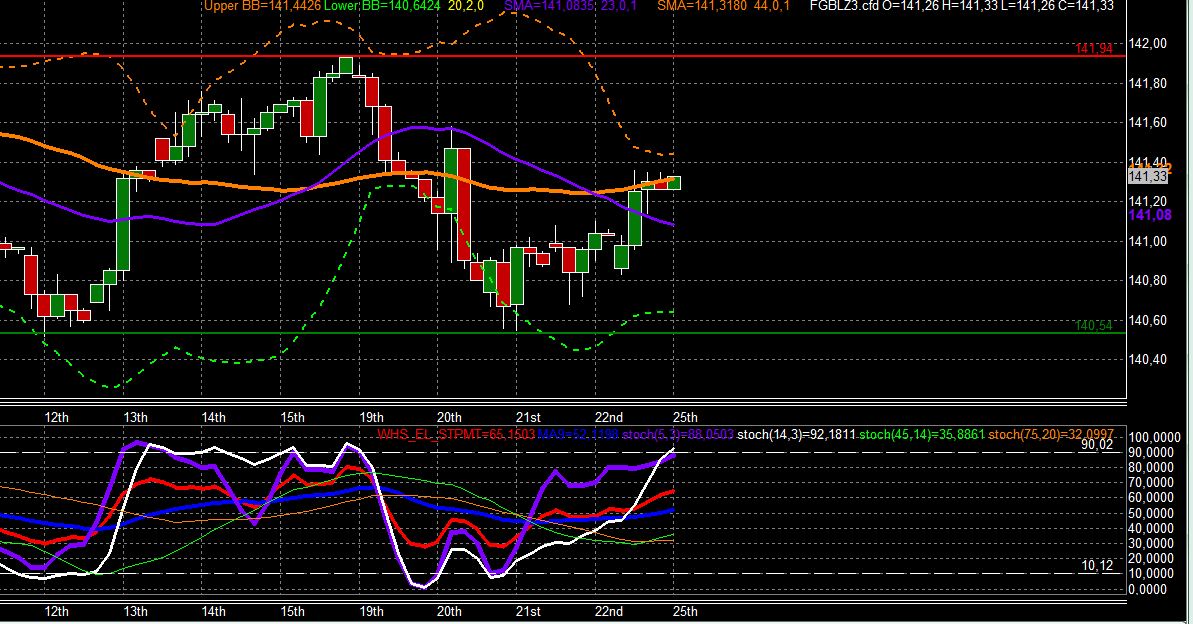The height and width of the screenshot is (624, 1193).
Task: Click '25th' on the price chart date axis
Action: [685, 417]
